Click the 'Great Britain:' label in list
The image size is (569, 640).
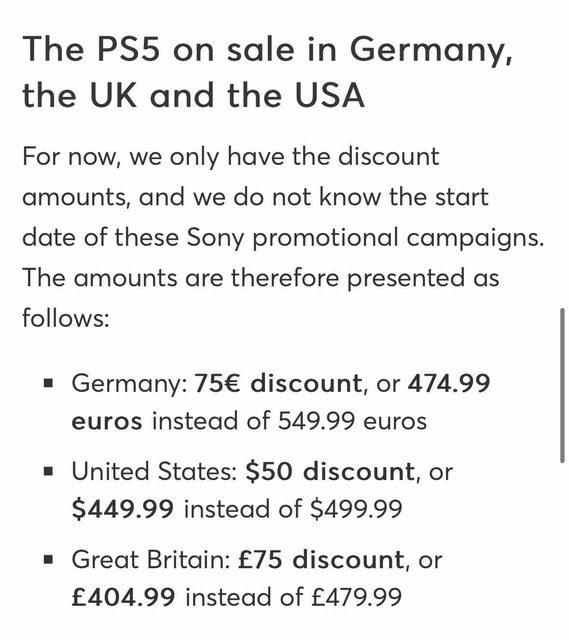(x=151, y=559)
